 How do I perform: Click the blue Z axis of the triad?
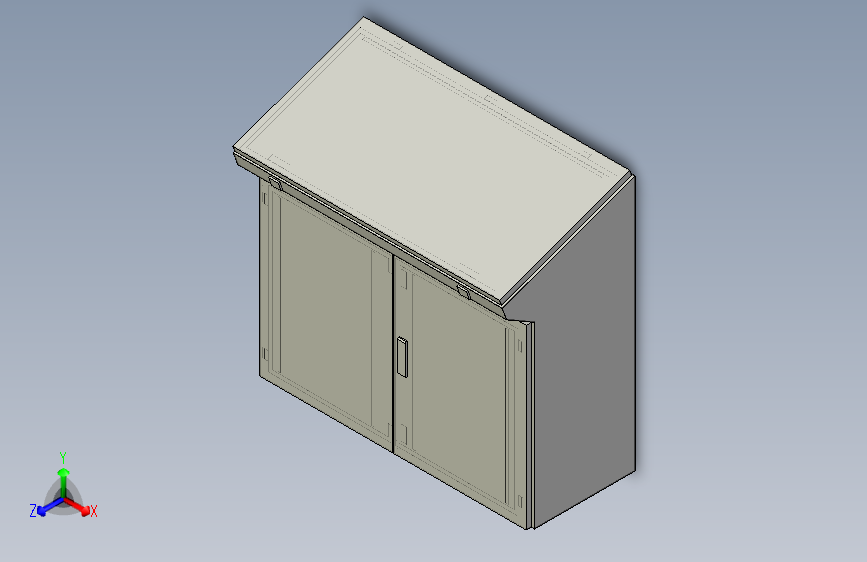coord(50,507)
